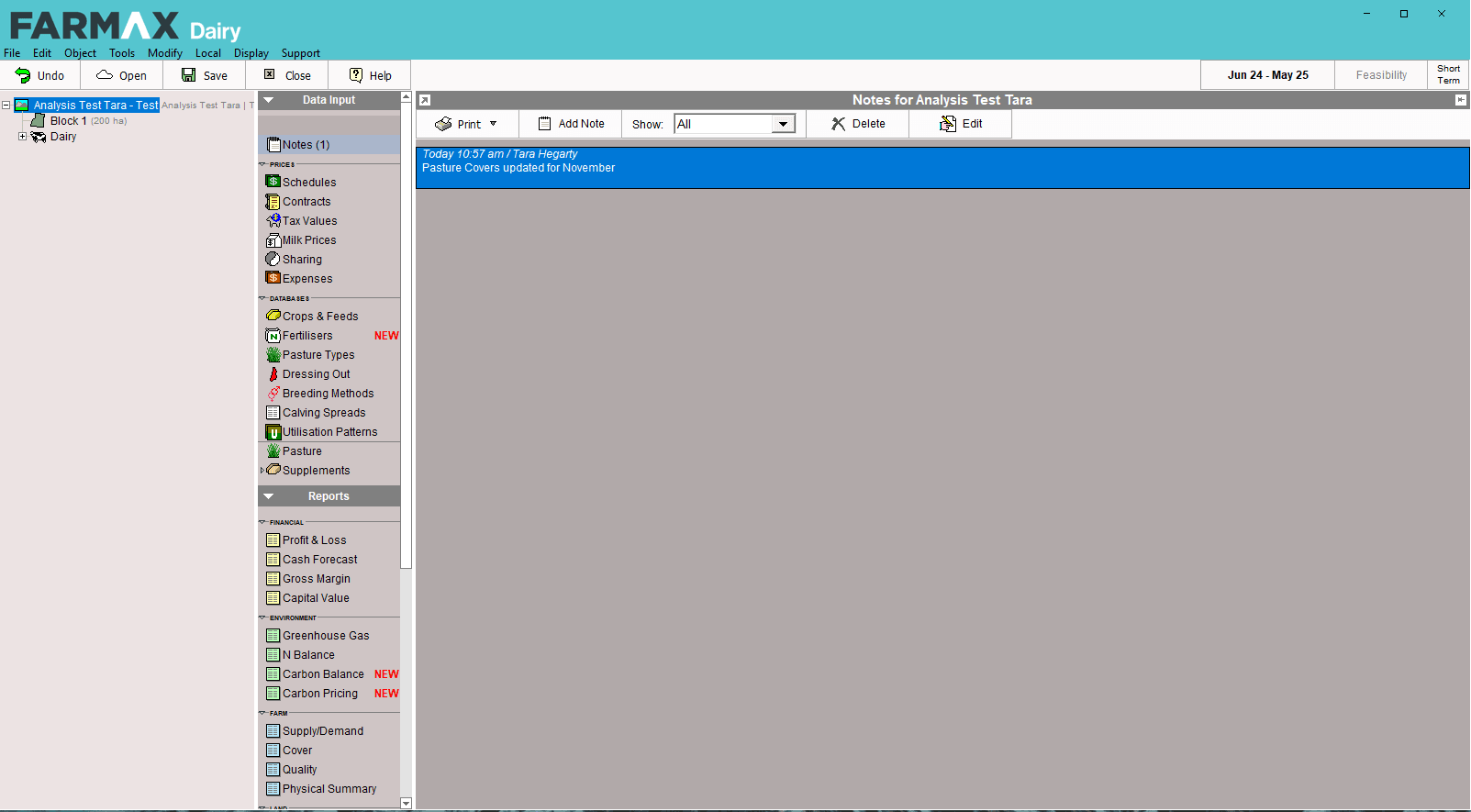This screenshot has width=1471, height=812.
Task: Click scroll down arrow in side panel
Action: (406, 803)
